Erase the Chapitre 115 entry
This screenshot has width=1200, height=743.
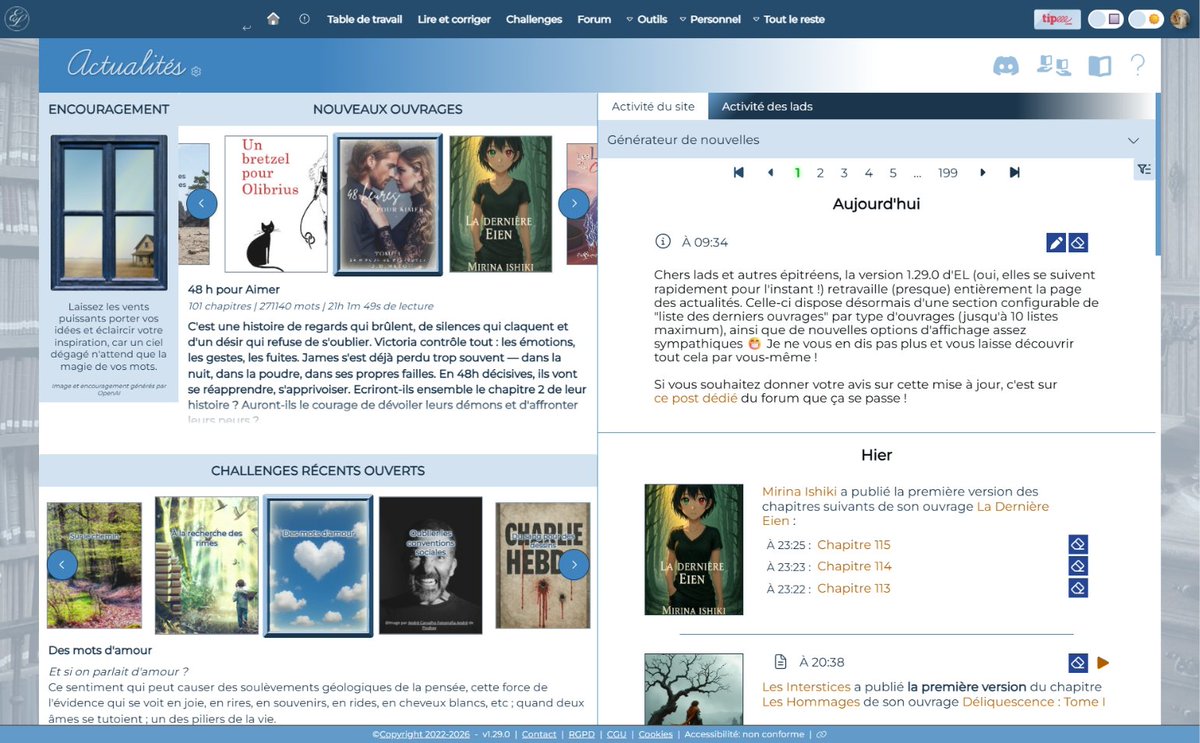1078,545
